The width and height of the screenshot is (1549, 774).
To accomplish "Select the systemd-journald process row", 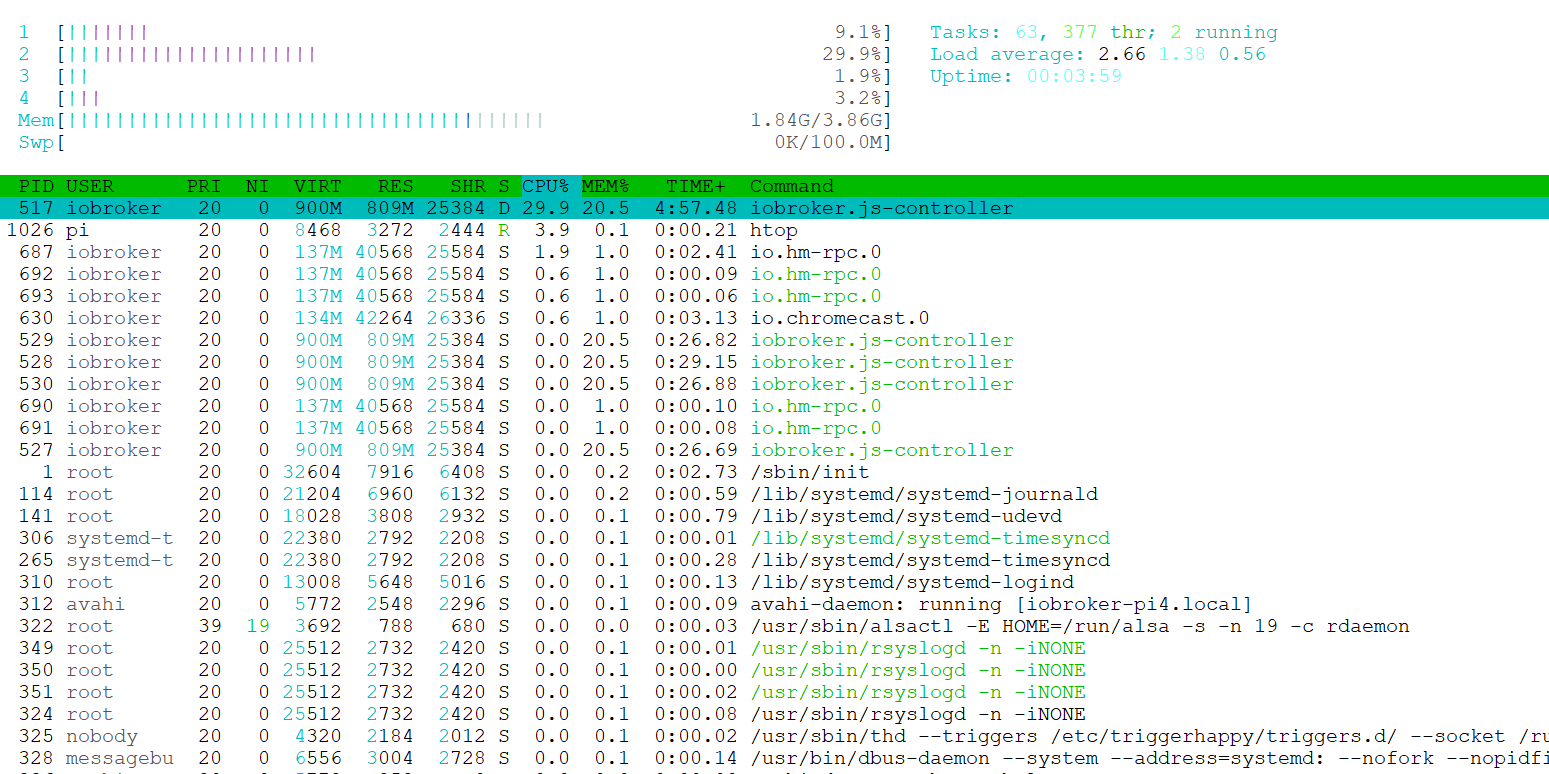I will (774, 494).
